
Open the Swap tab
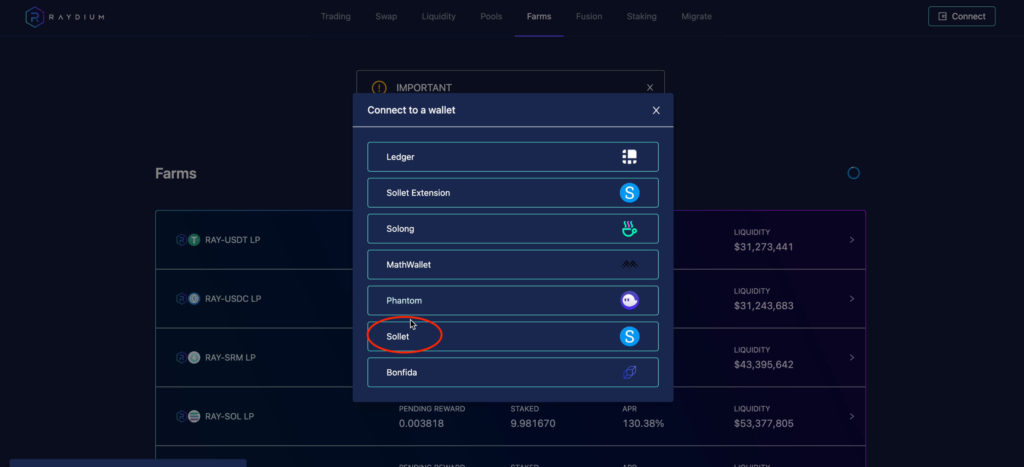[386, 16]
